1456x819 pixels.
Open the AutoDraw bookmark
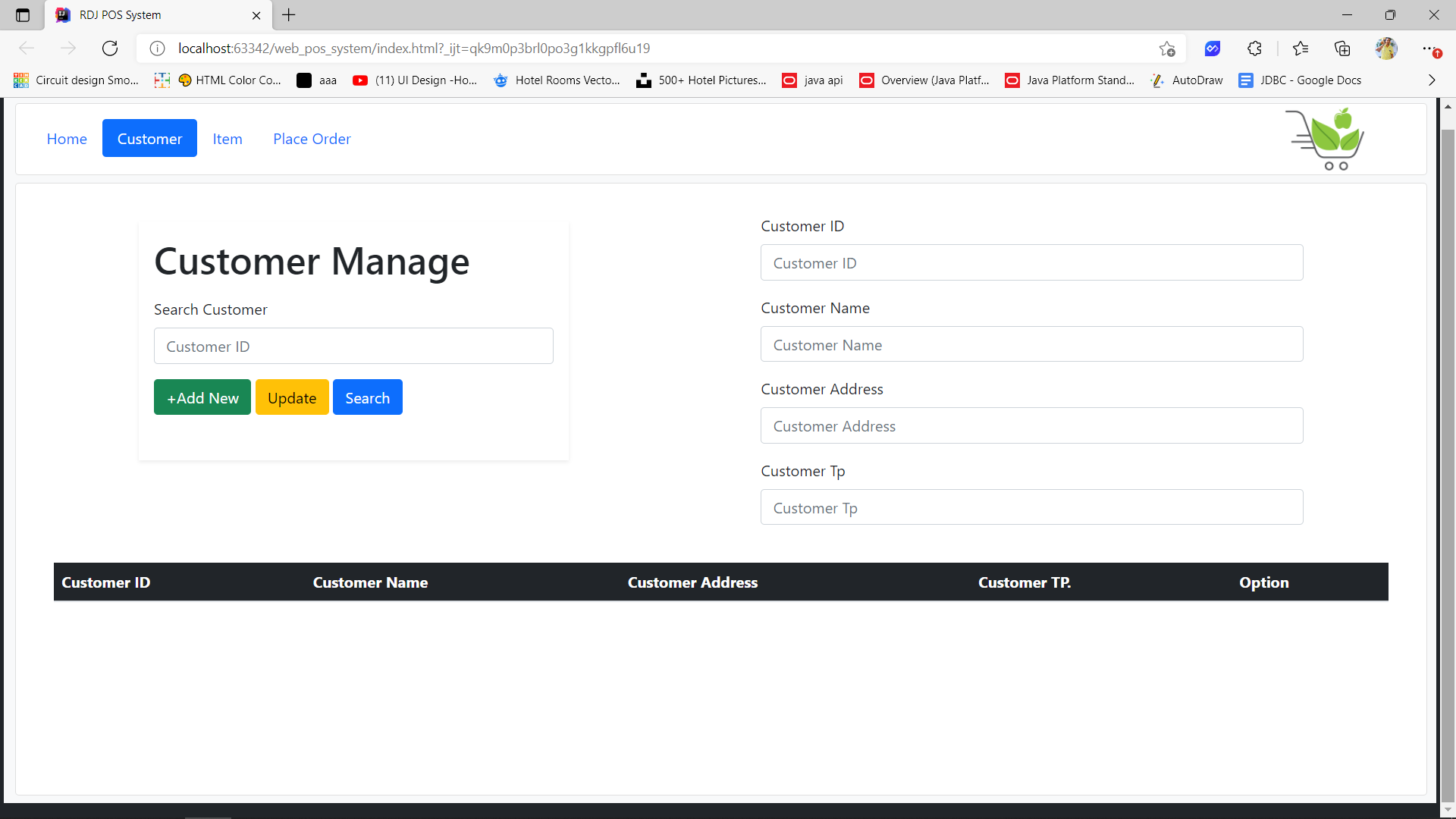(x=1187, y=80)
